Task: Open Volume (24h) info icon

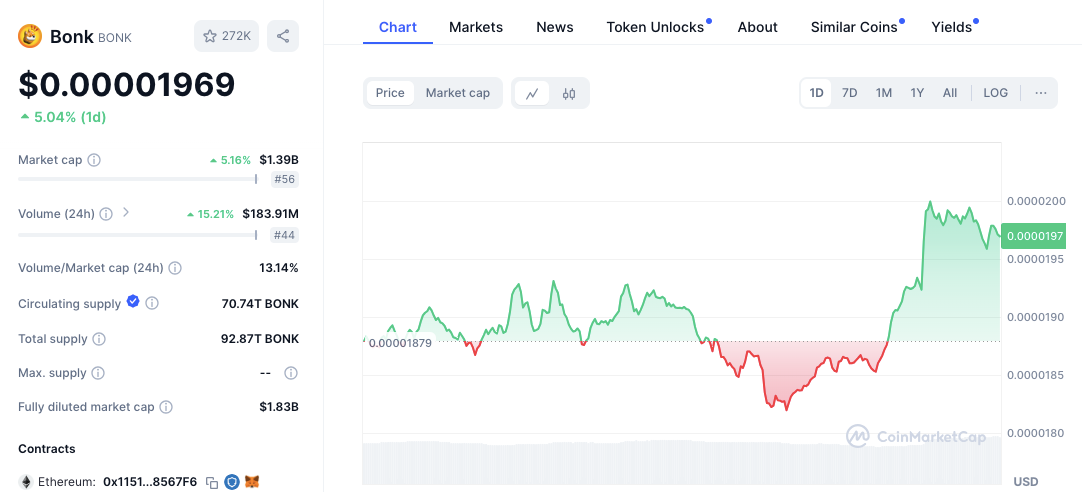Action: tap(106, 214)
